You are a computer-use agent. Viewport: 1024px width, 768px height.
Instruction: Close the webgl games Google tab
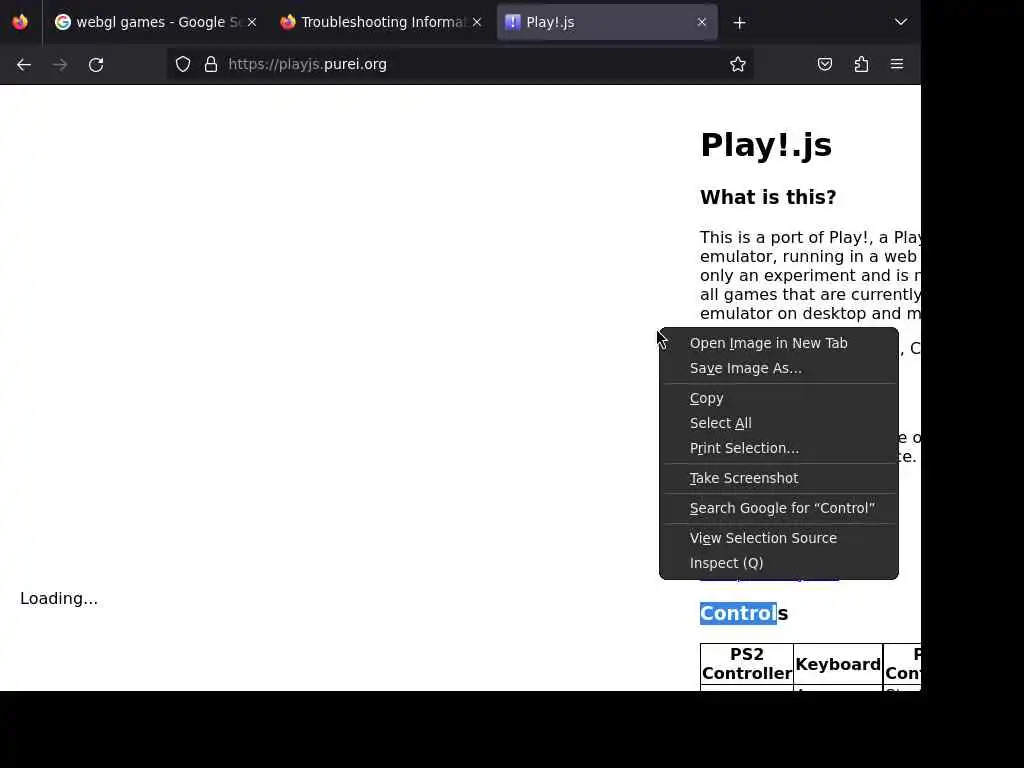coord(251,22)
